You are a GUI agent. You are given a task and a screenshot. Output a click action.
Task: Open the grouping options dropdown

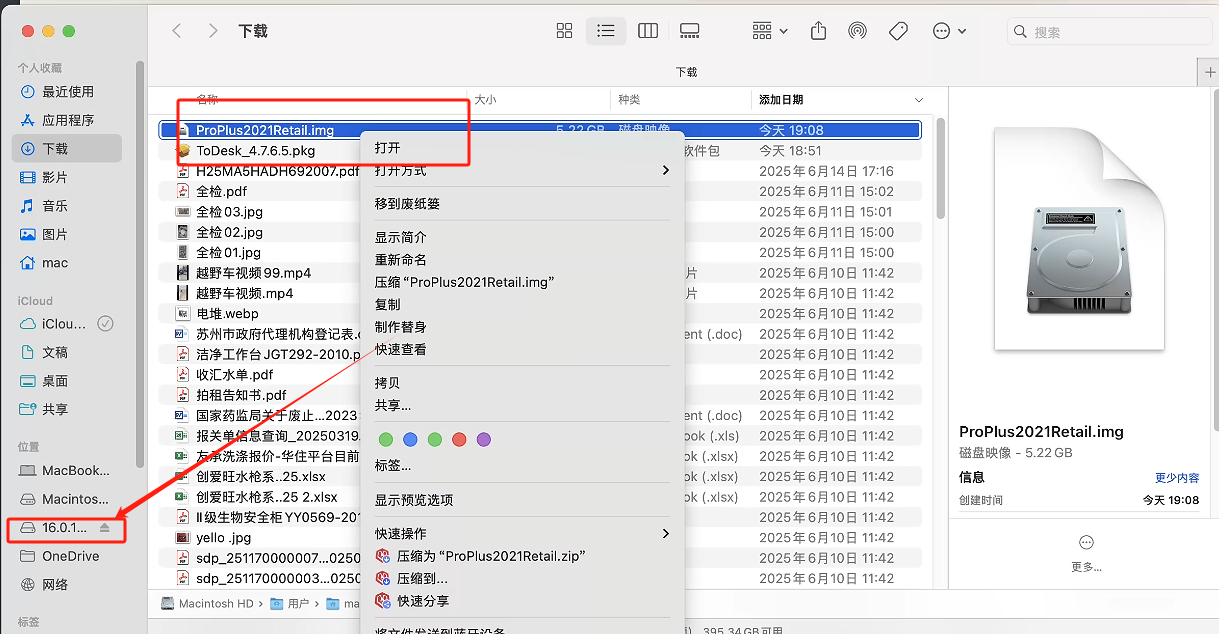coord(770,31)
